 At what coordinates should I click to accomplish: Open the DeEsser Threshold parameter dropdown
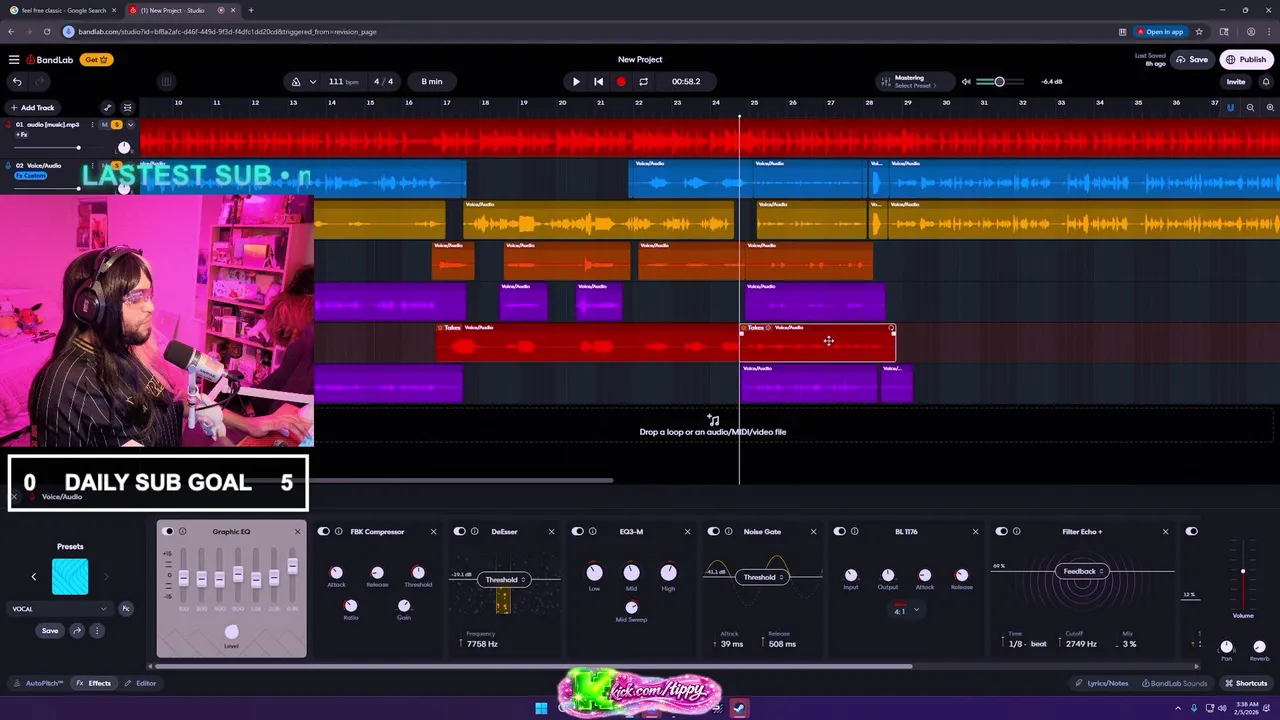[505, 580]
